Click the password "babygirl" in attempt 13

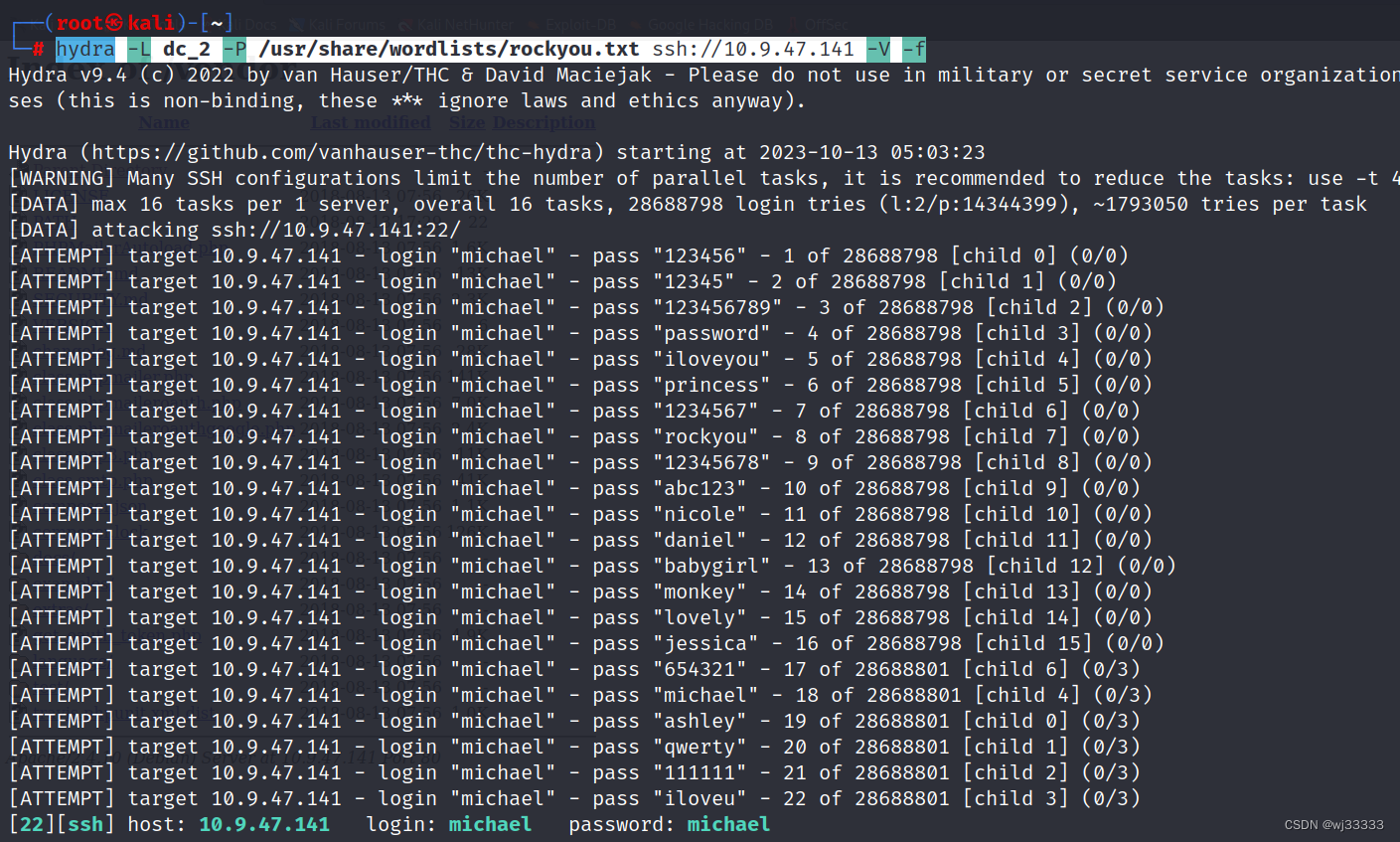(711, 566)
